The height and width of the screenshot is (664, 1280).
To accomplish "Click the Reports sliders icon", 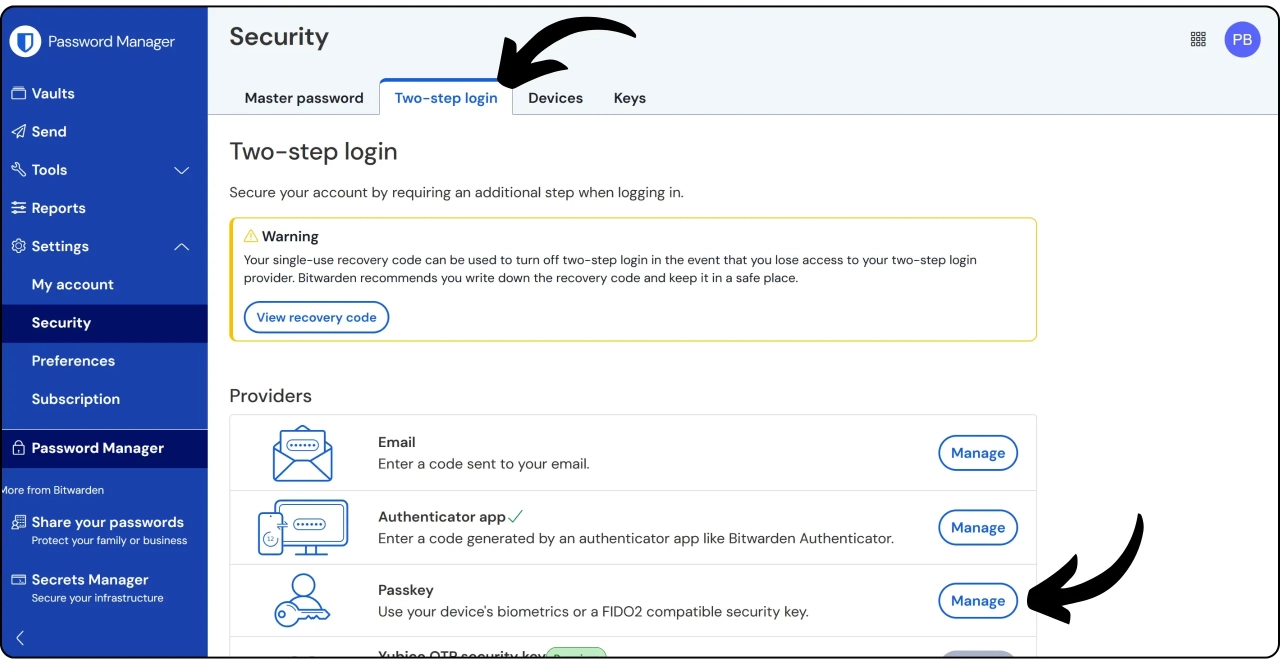I will (x=18, y=208).
